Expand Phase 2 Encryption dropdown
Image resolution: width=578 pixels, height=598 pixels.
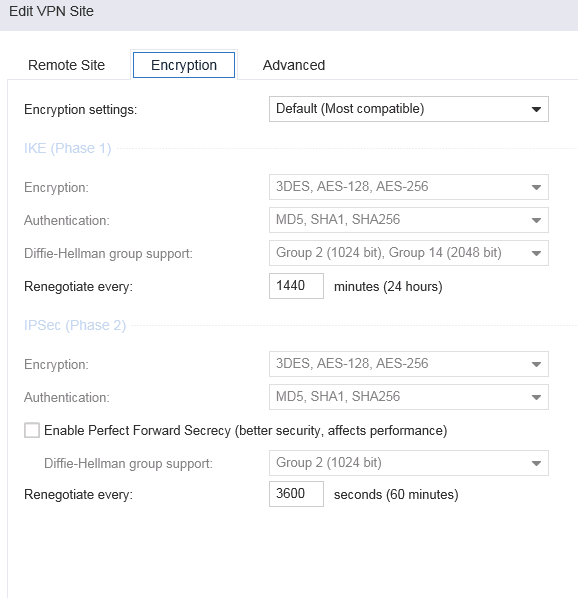click(x=409, y=364)
